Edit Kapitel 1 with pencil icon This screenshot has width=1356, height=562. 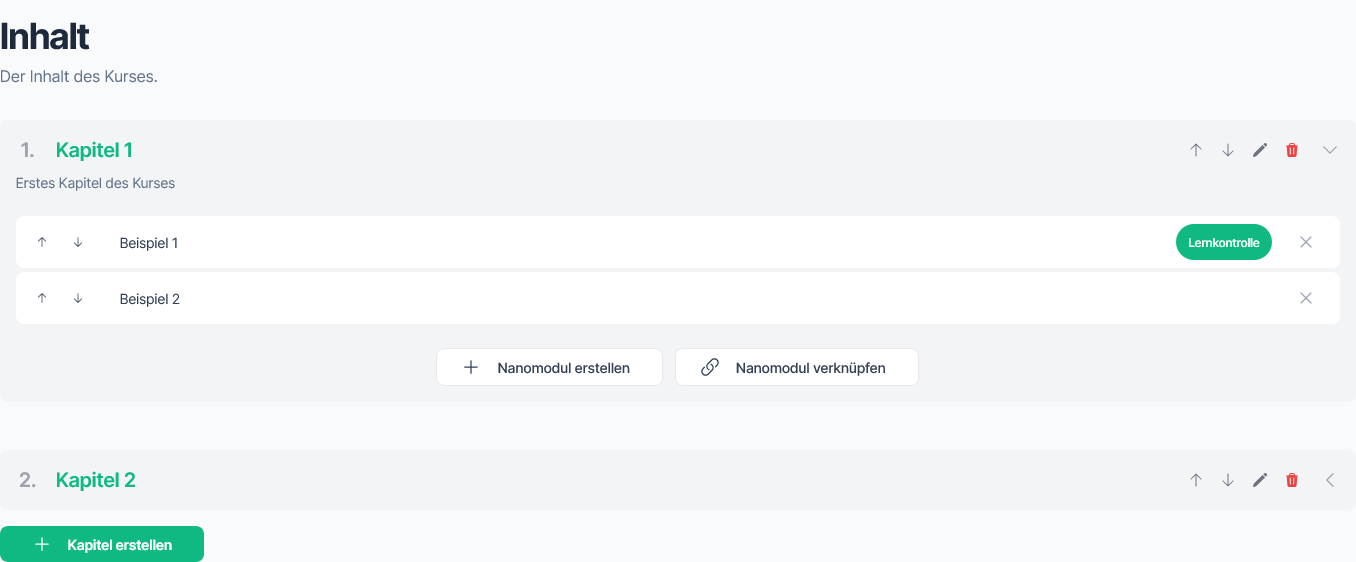[x=1260, y=150]
